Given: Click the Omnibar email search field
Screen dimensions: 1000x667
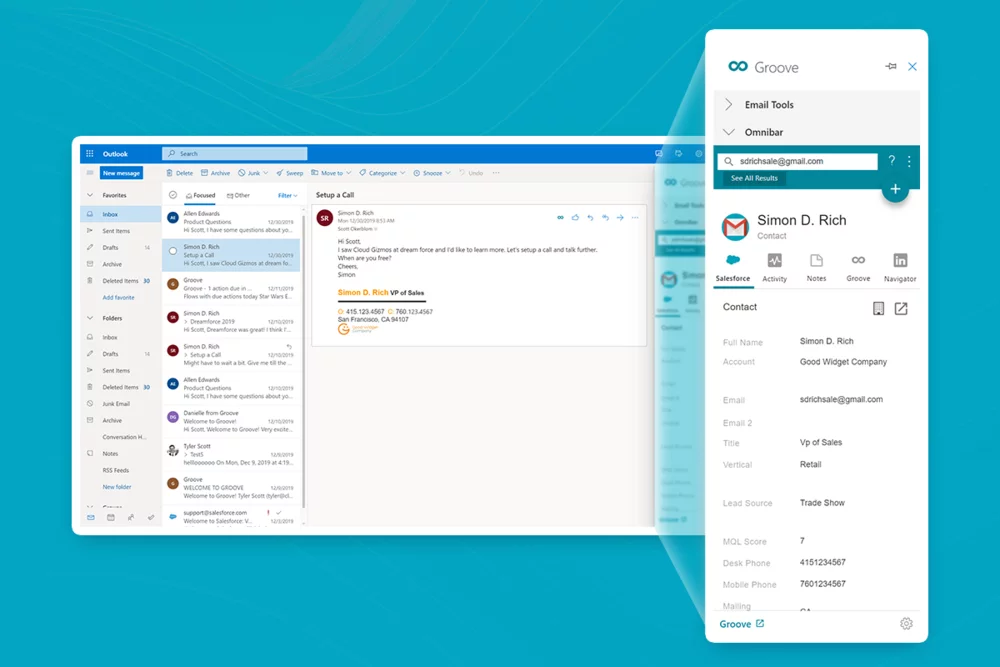Looking at the screenshot, I should tap(798, 161).
